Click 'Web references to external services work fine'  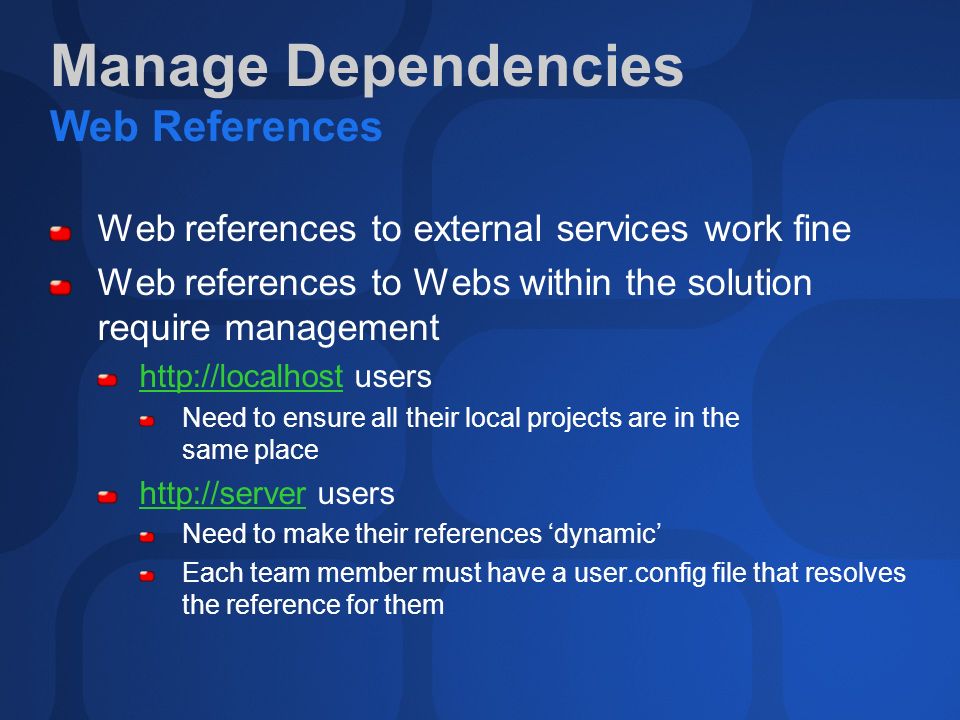[474, 228]
